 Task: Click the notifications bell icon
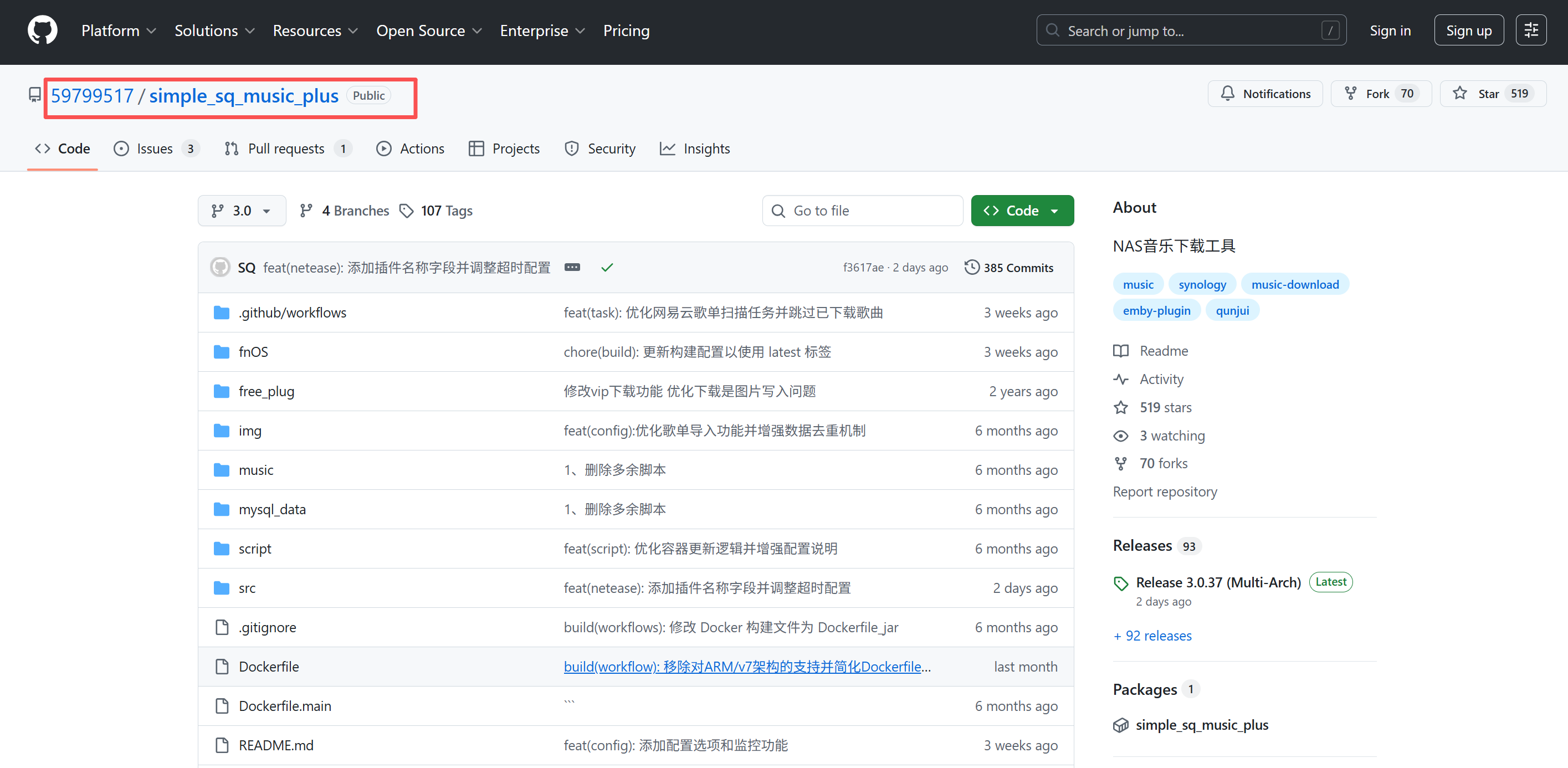tap(1228, 94)
